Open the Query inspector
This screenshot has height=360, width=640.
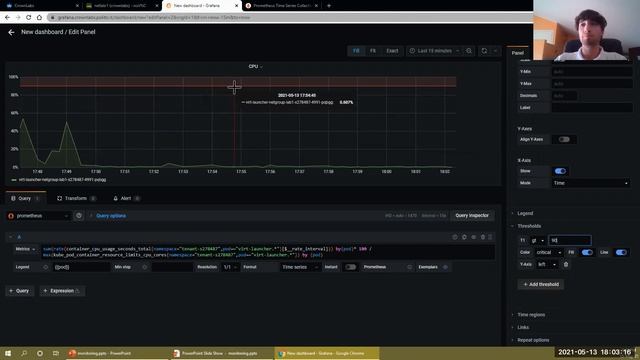pyautogui.click(x=472, y=216)
